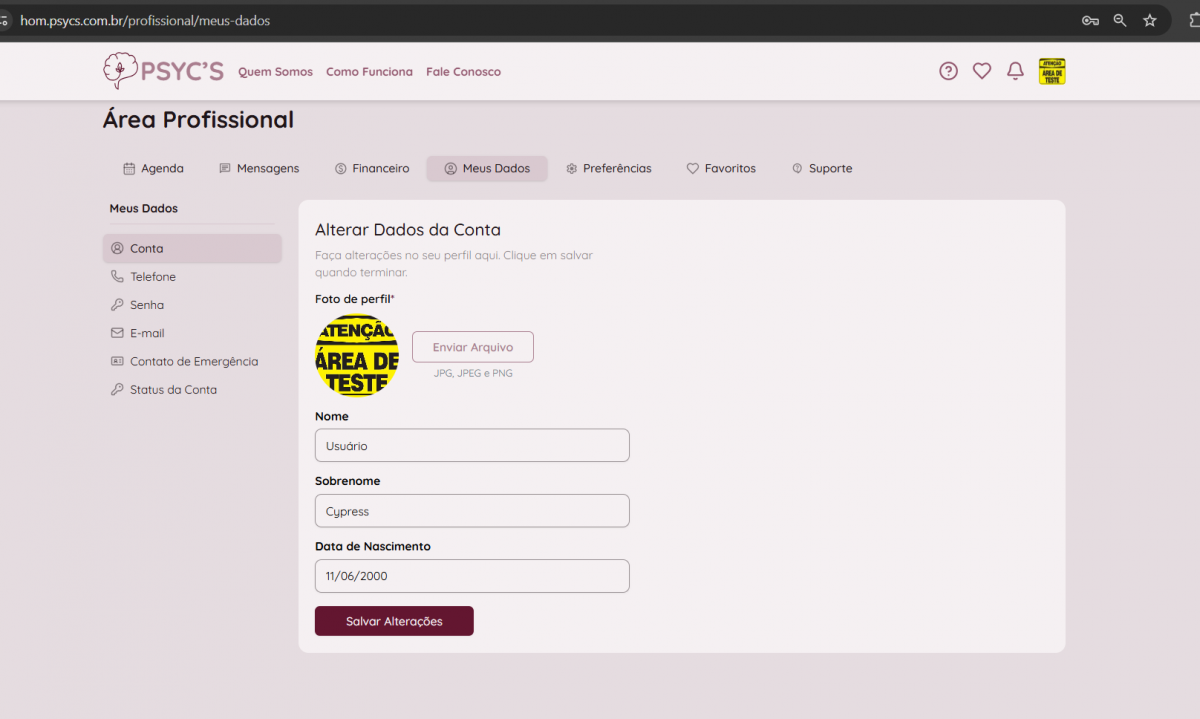The image size is (1200, 719).
Task: Click the profile photo thumbnail
Action: click(x=357, y=356)
